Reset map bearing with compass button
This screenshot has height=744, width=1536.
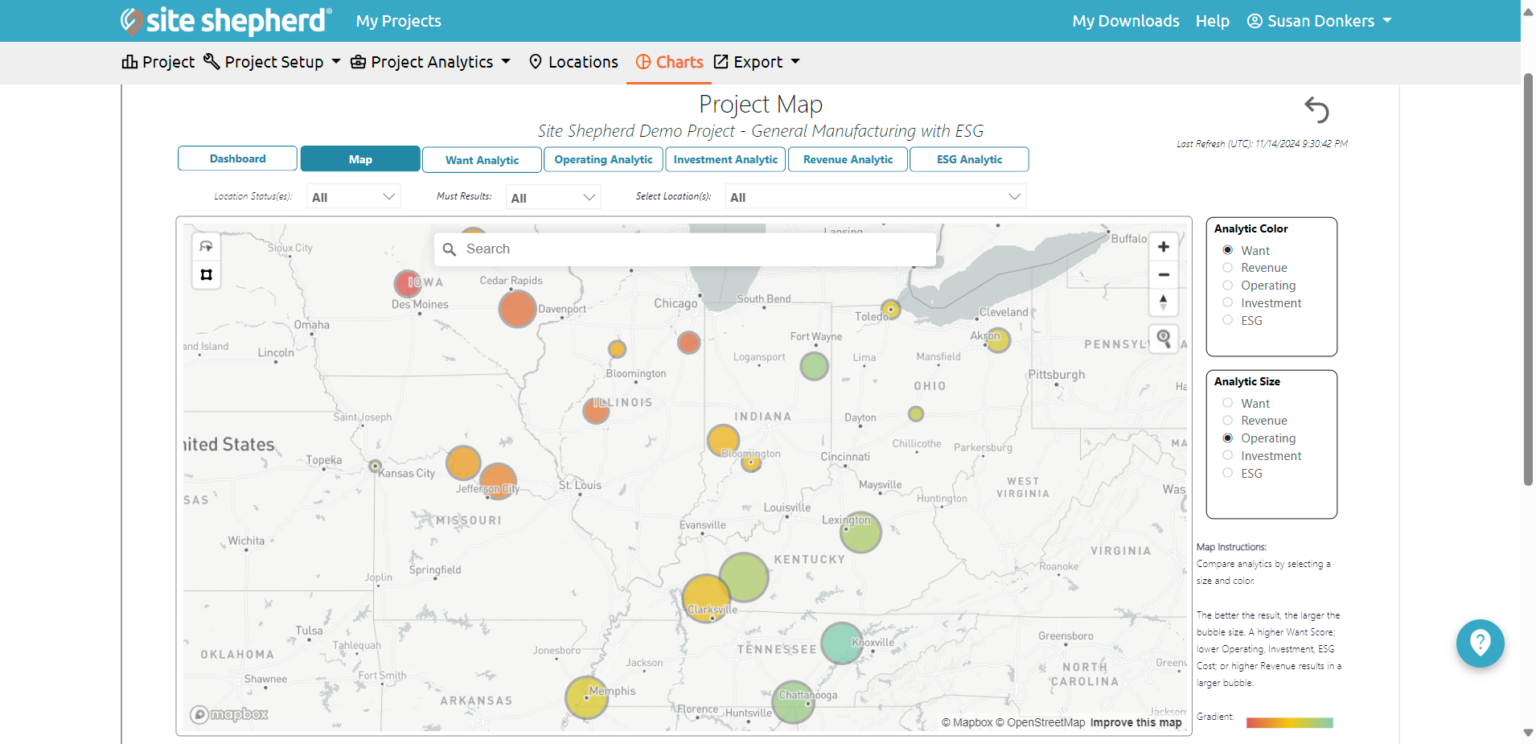[x=1163, y=302]
